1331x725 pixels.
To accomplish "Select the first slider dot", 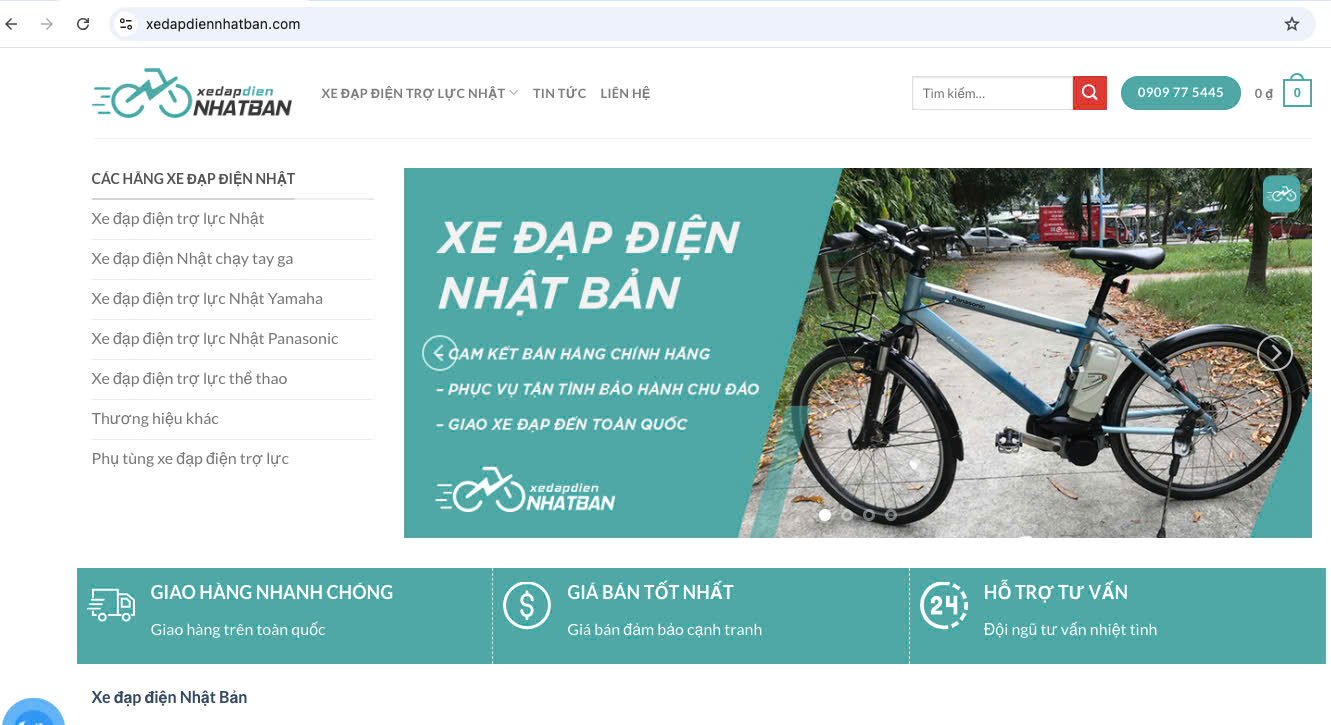I will click(825, 515).
